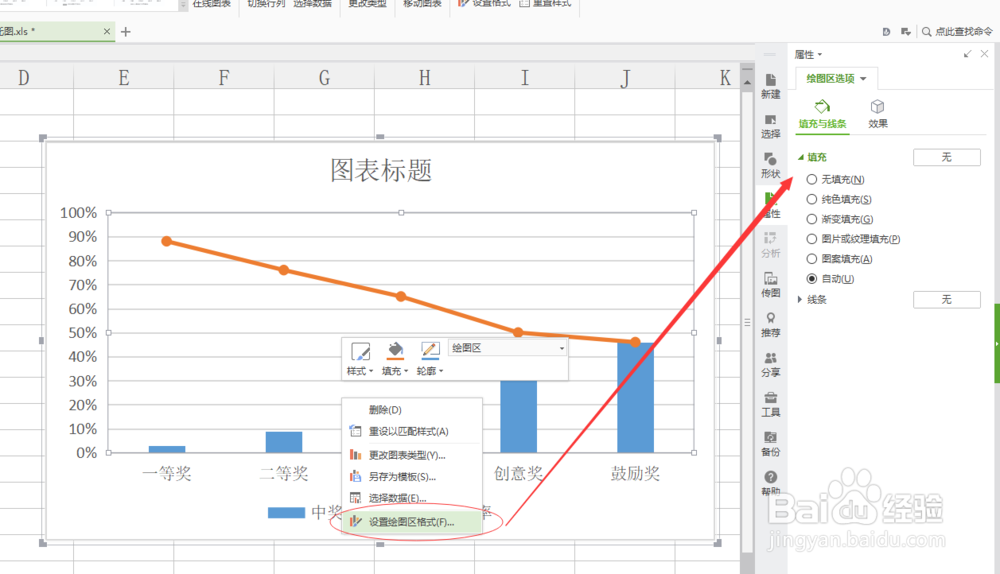Click the 创意奖 axis label
1000x574 pixels.
pos(518,473)
